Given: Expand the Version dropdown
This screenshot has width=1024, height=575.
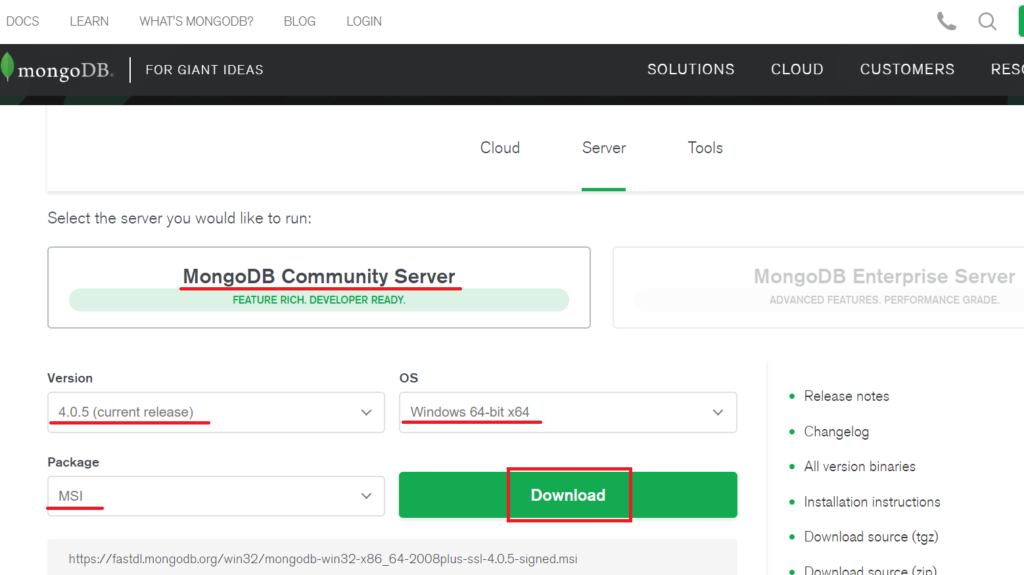Looking at the screenshot, I should point(215,412).
